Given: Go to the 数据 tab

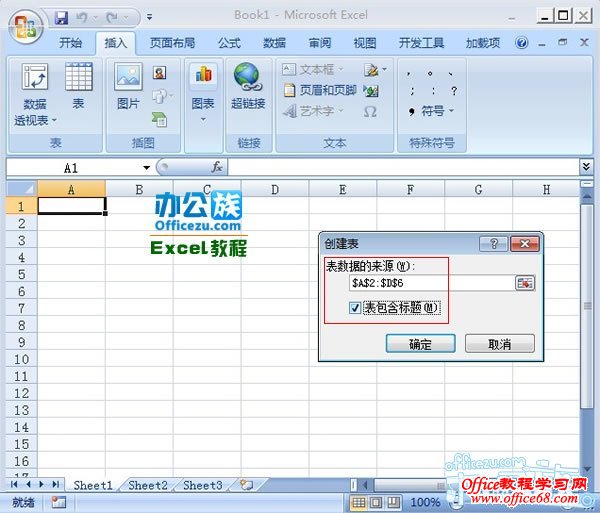Looking at the screenshot, I should pos(274,43).
